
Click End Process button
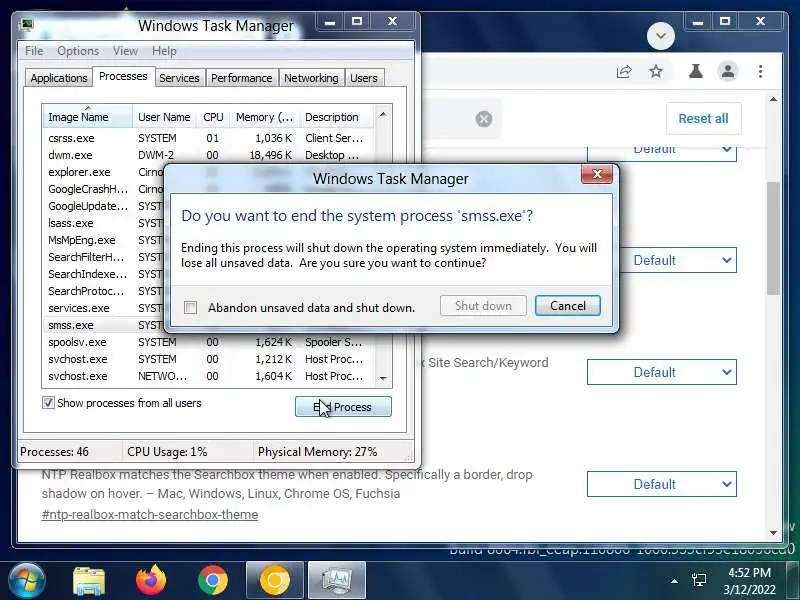point(343,407)
